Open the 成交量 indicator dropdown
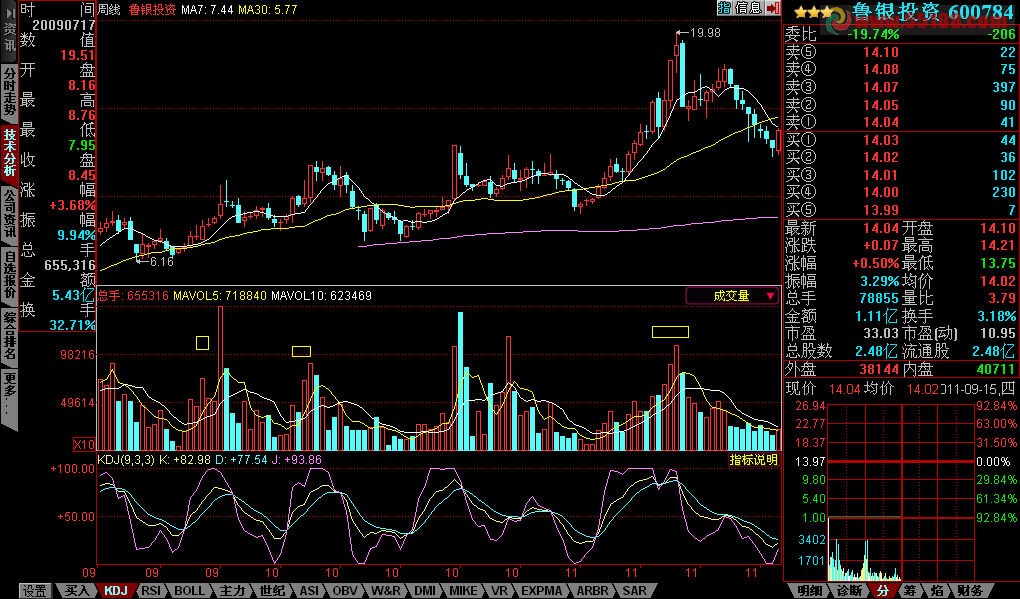The image size is (1020, 599). (731, 296)
